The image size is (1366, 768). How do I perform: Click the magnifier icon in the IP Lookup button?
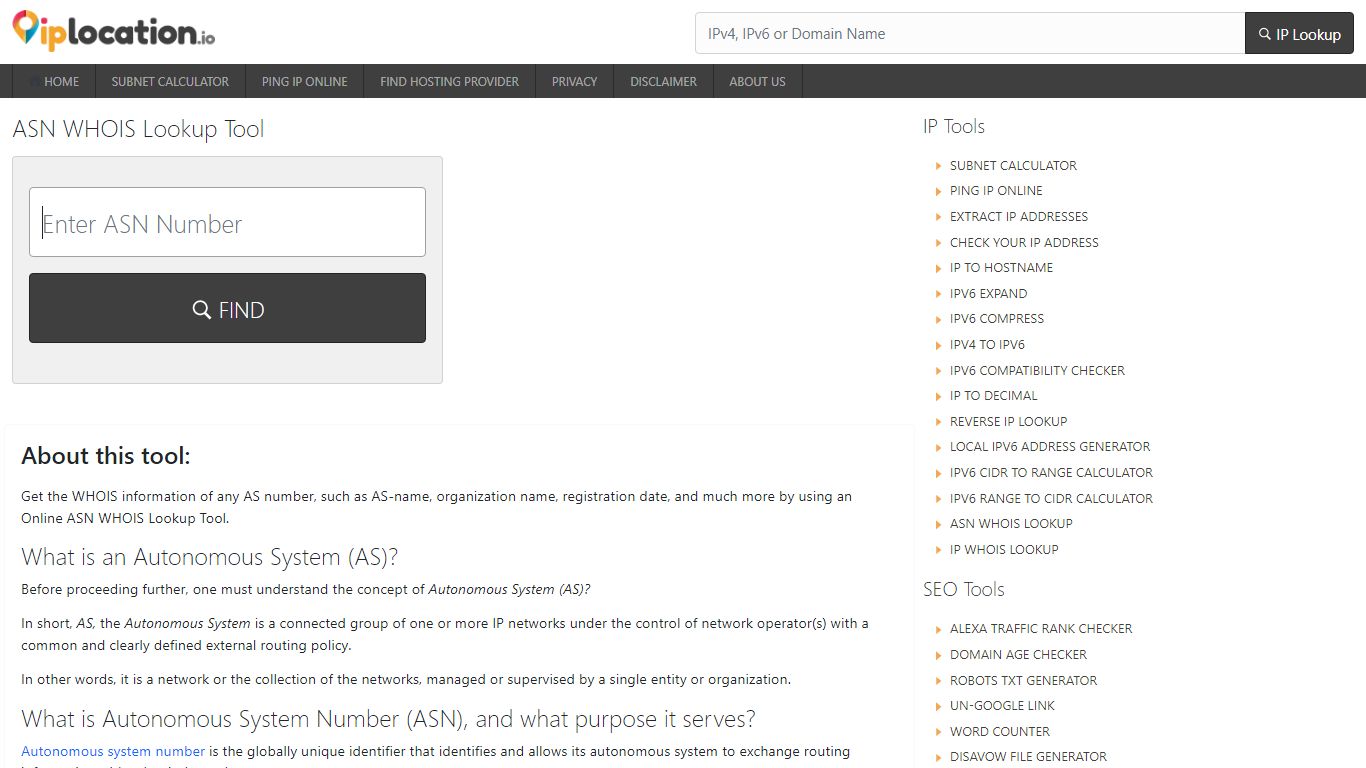(1265, 34)
